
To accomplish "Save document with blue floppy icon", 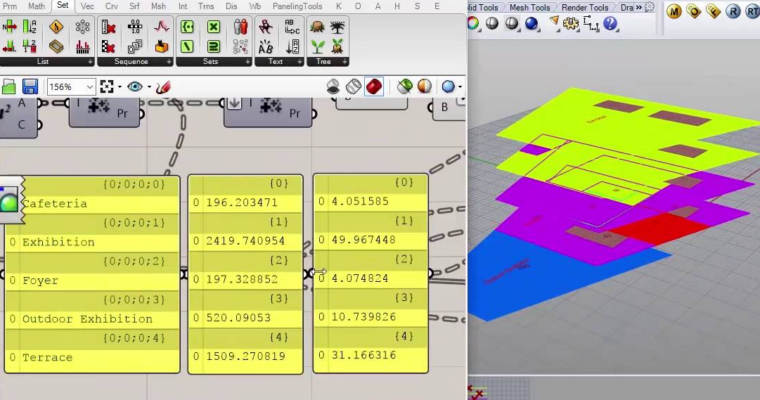I will (30, 87).
